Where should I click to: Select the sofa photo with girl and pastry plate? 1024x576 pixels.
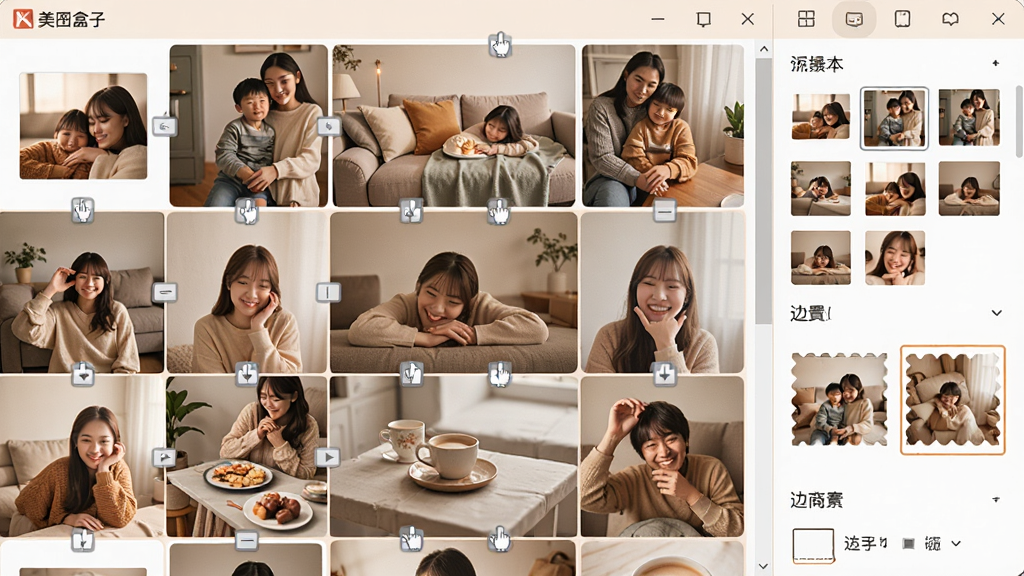pyautogui.click(x=454, y=125)
